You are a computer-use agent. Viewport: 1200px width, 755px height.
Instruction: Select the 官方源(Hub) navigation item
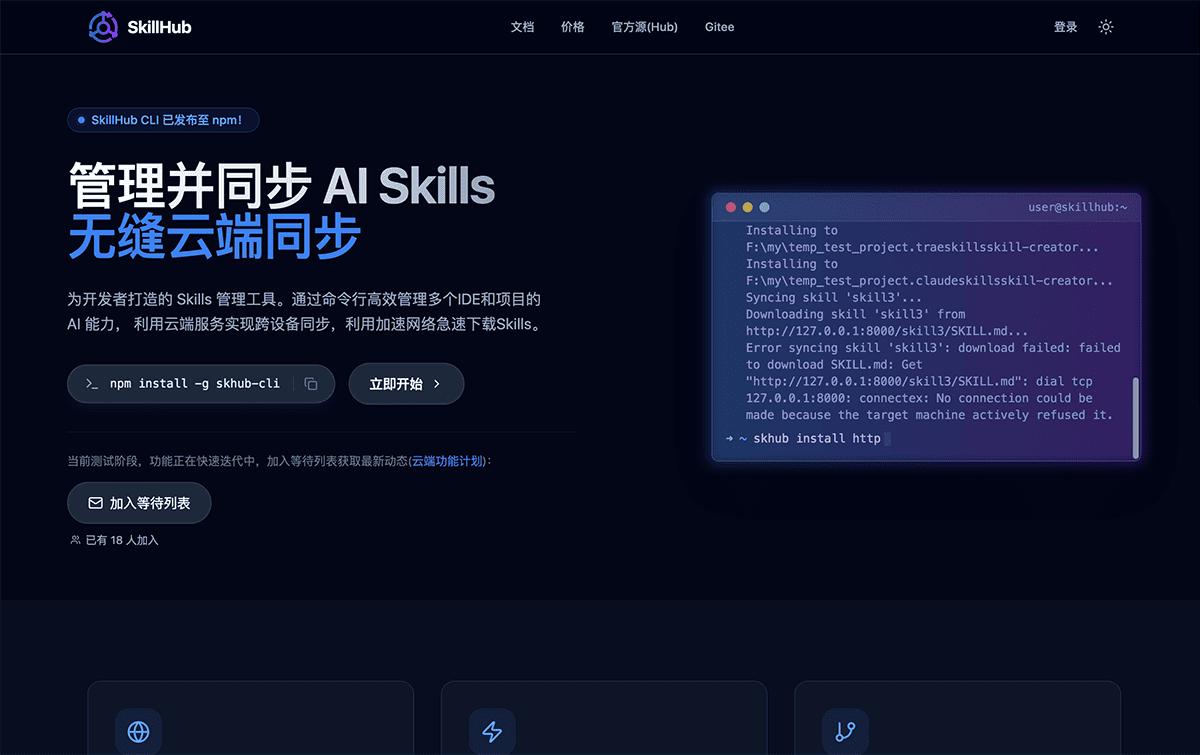pyautogui.click(x=644, y=27)
